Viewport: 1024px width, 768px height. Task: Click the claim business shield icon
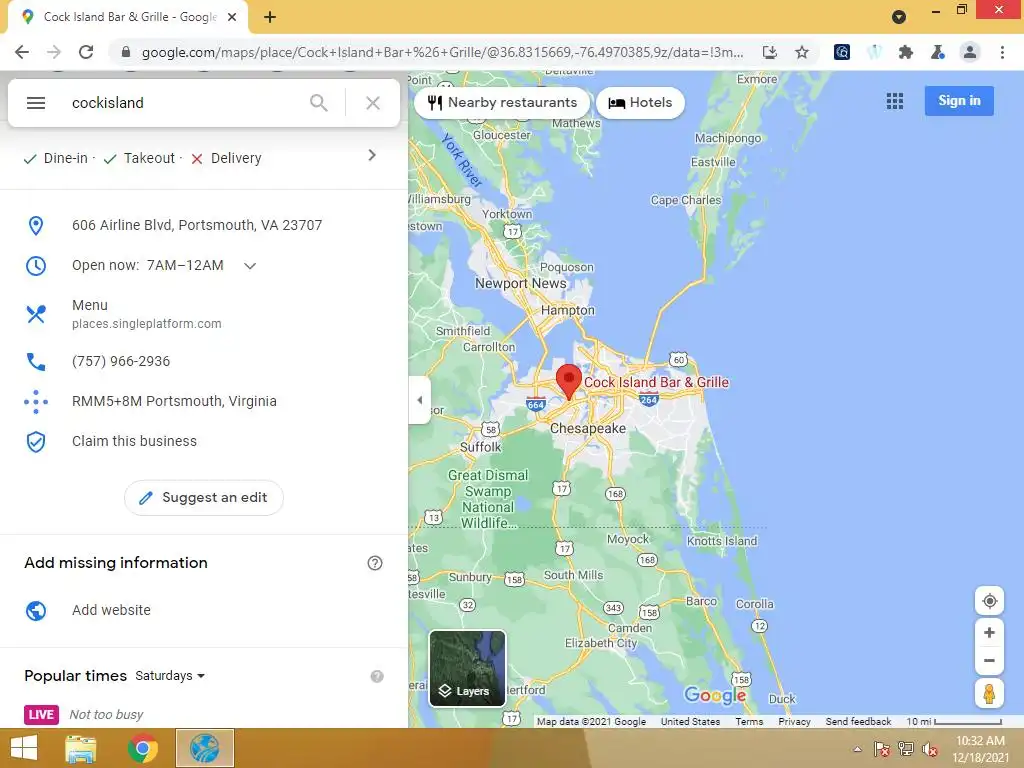[x=36, y=442]
